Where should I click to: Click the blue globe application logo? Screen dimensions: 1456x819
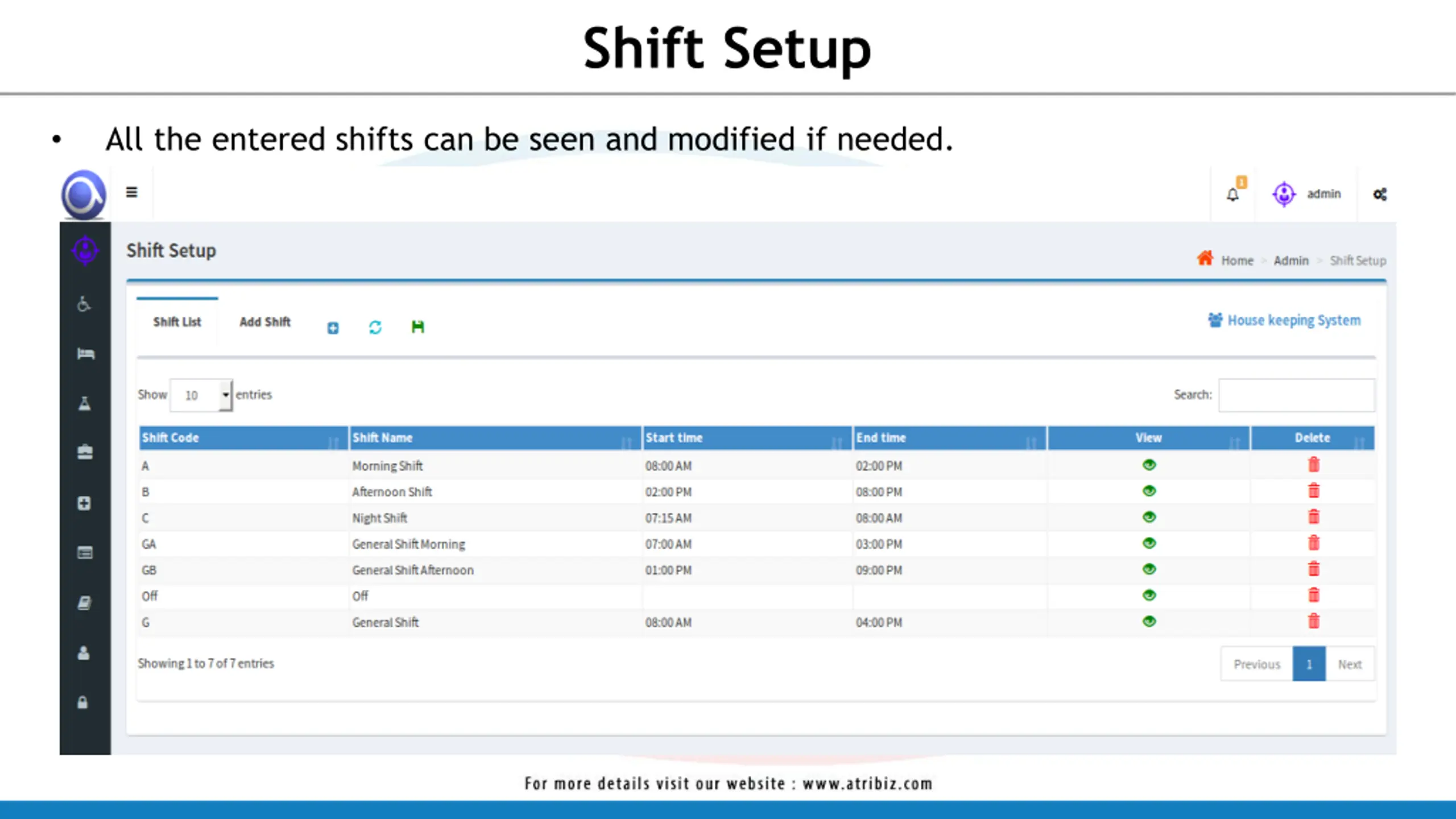(x=84, y=195)
